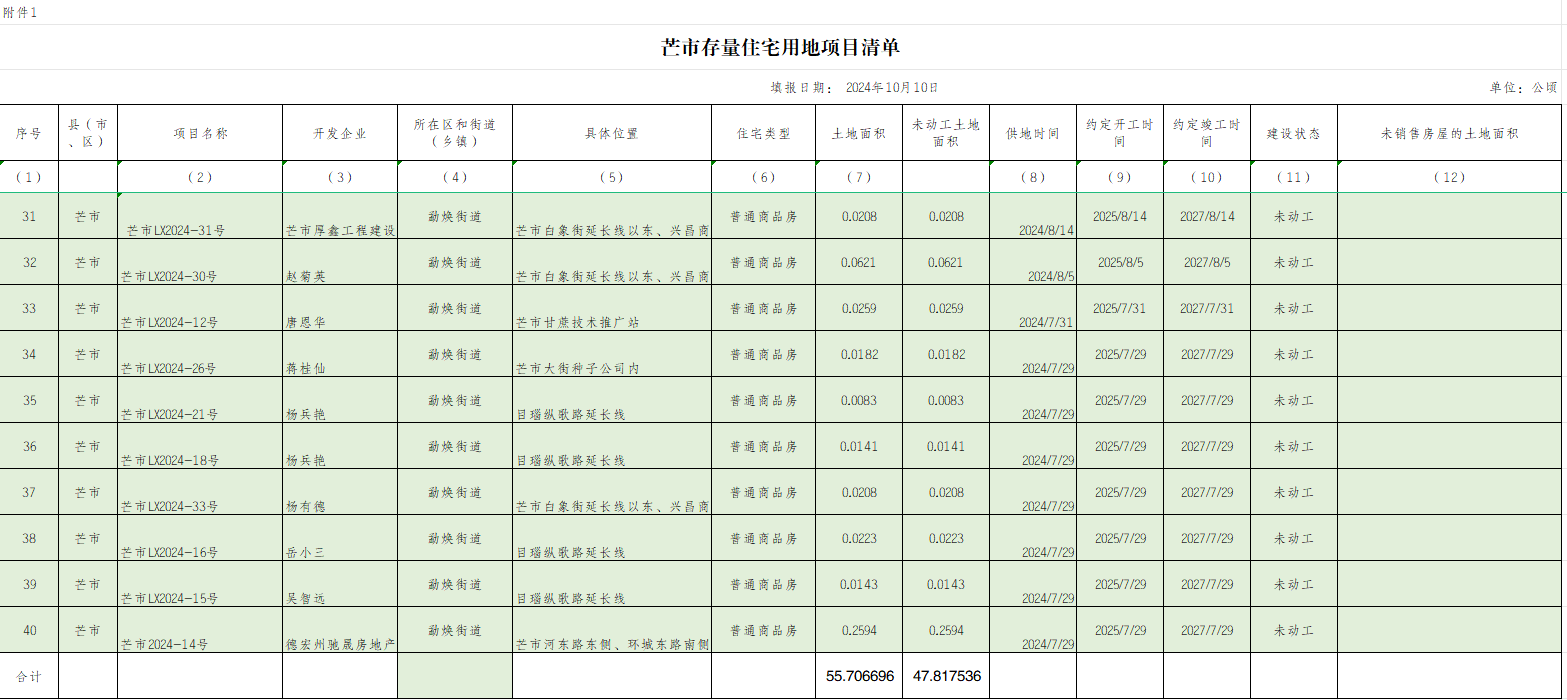Select the 附件1 cell
Viewport: 1567px width, 700px height.
click(20, 12)
